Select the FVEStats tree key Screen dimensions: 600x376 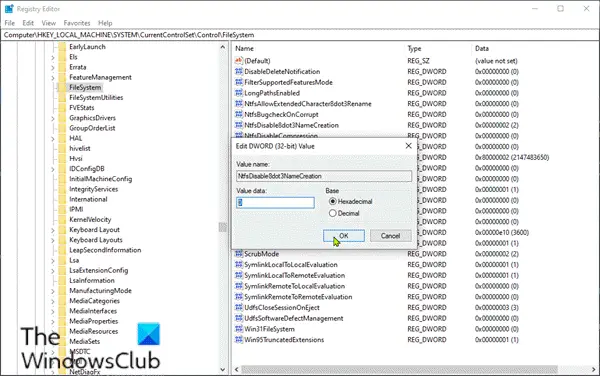82,108
